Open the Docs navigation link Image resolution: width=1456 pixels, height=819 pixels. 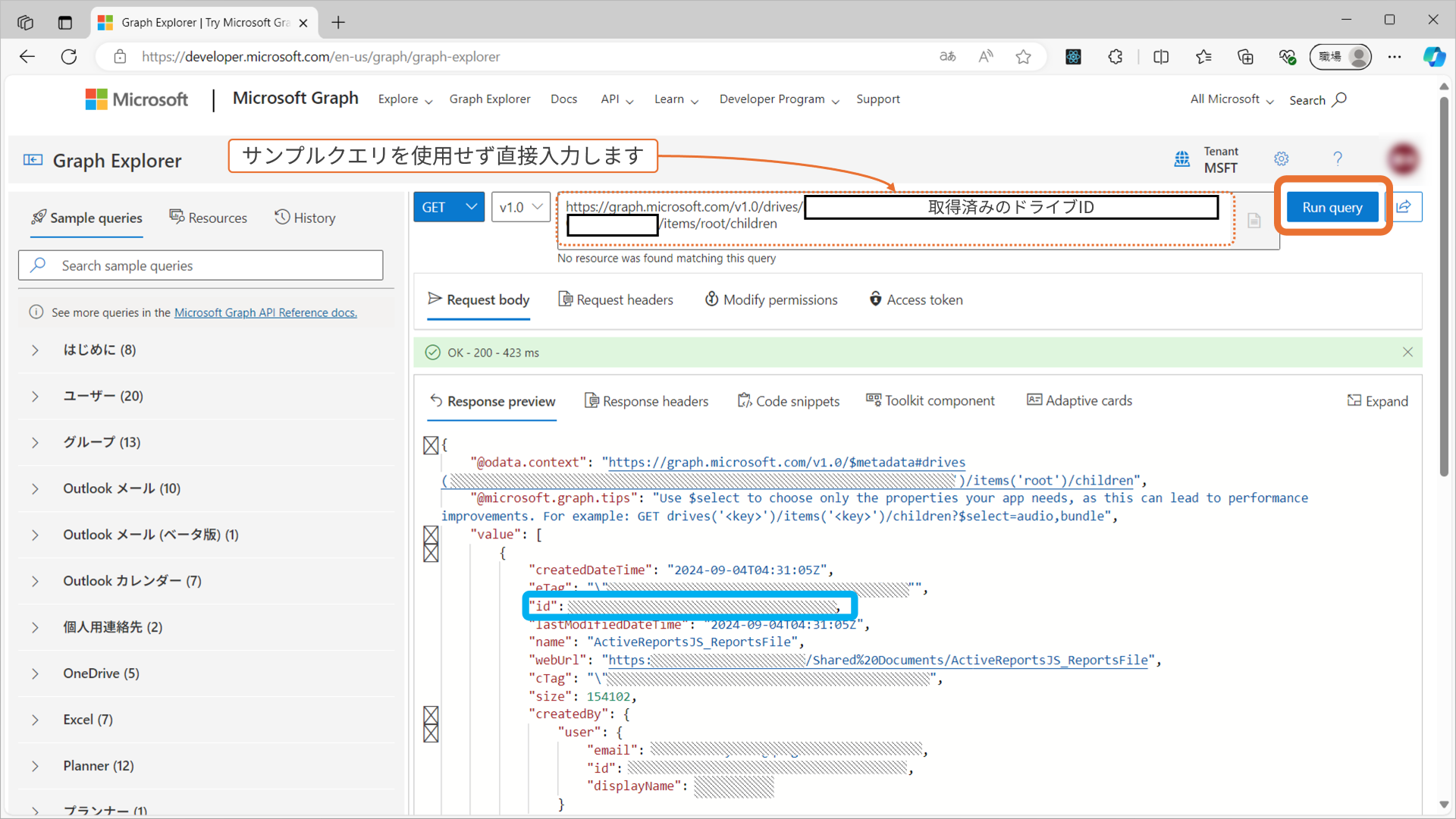(x=563, y=99)
